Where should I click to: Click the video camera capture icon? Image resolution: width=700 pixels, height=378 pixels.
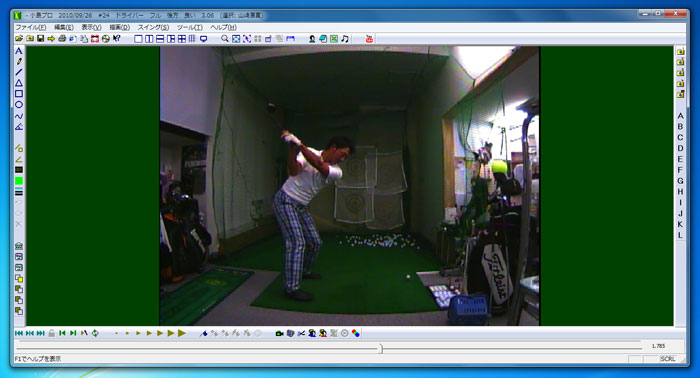click(279, 333)
